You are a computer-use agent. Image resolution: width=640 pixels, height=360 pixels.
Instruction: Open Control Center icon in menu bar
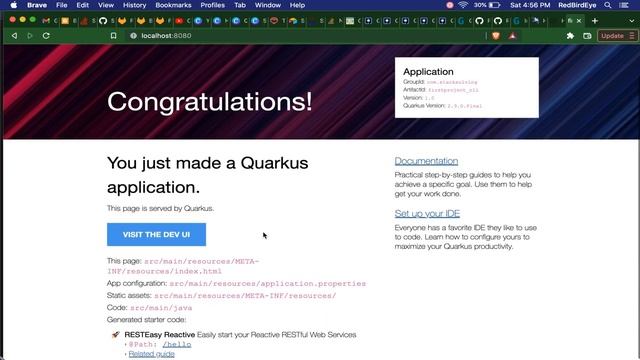[624, 5]
